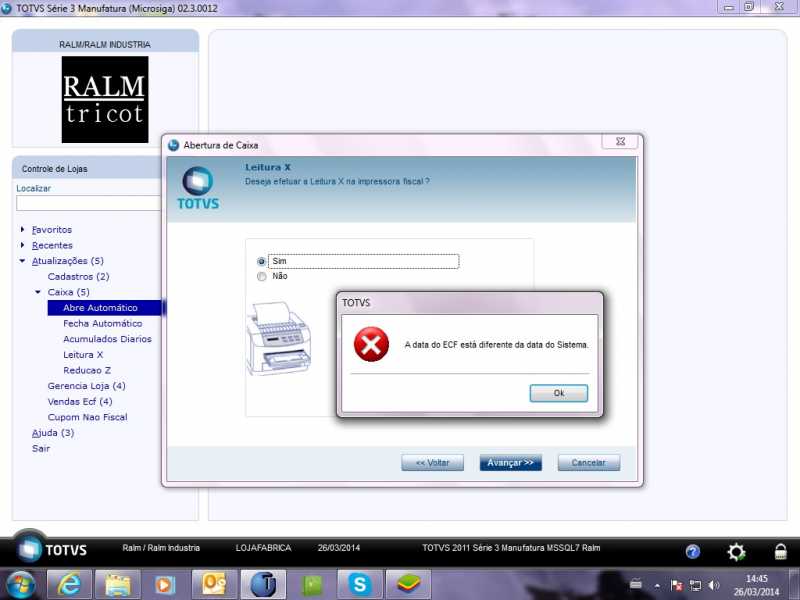Open Cupom Nao Fiscal entry
Image resolution: width=800 pixels, height=600 pixels.
click(x=87, y=417)
